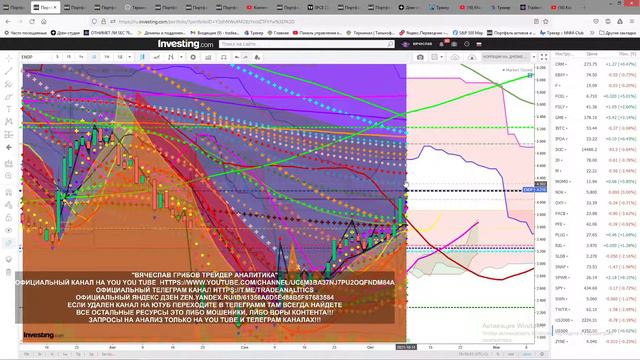Open notifications bell in Investing header
Screen dimensions: 640x360
click(x=442, y=44)
